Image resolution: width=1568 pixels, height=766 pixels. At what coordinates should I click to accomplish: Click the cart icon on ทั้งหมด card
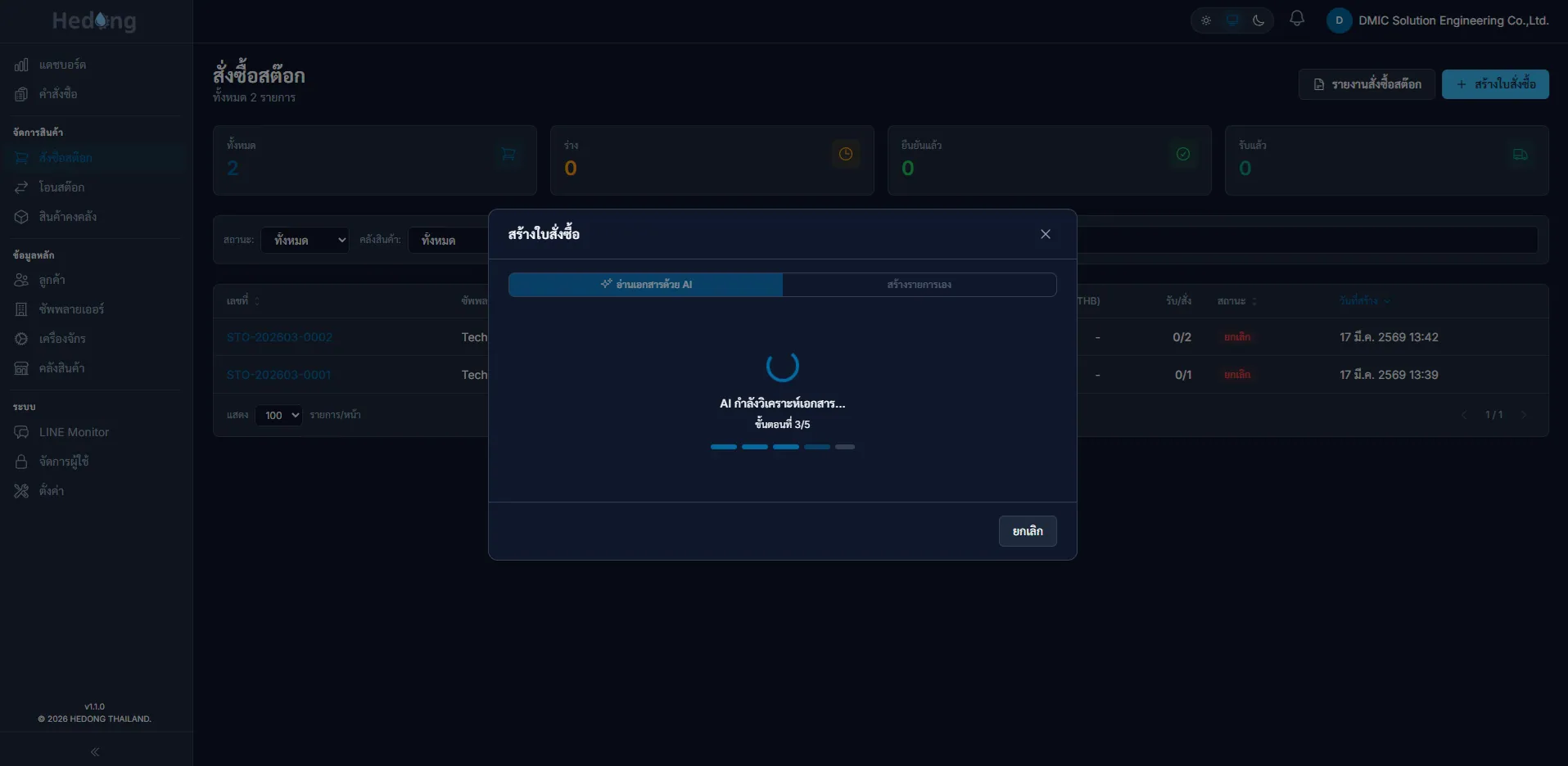[x=508, y=154]
